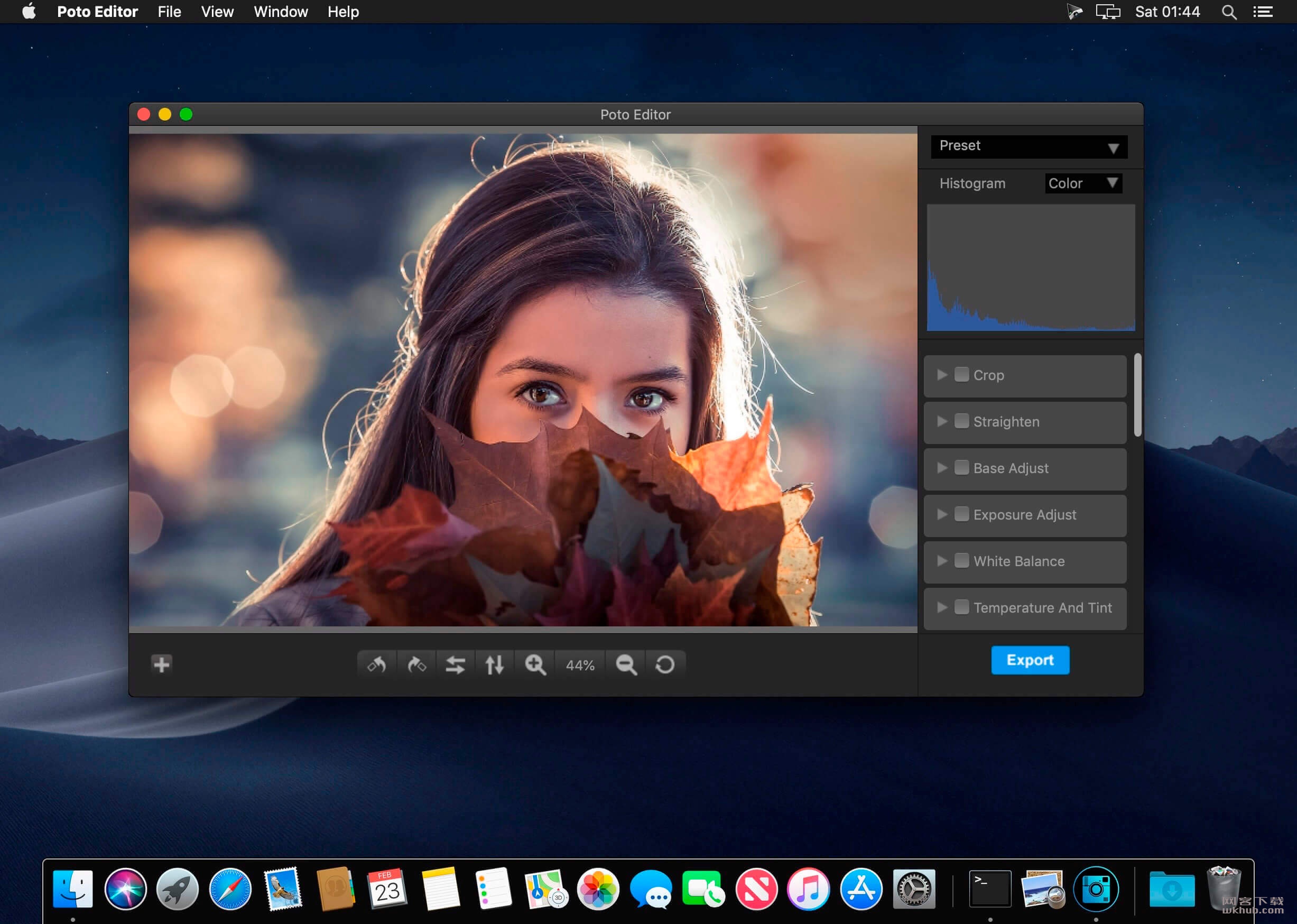Open the Downloads folder in Dock

pos(1172,889)
